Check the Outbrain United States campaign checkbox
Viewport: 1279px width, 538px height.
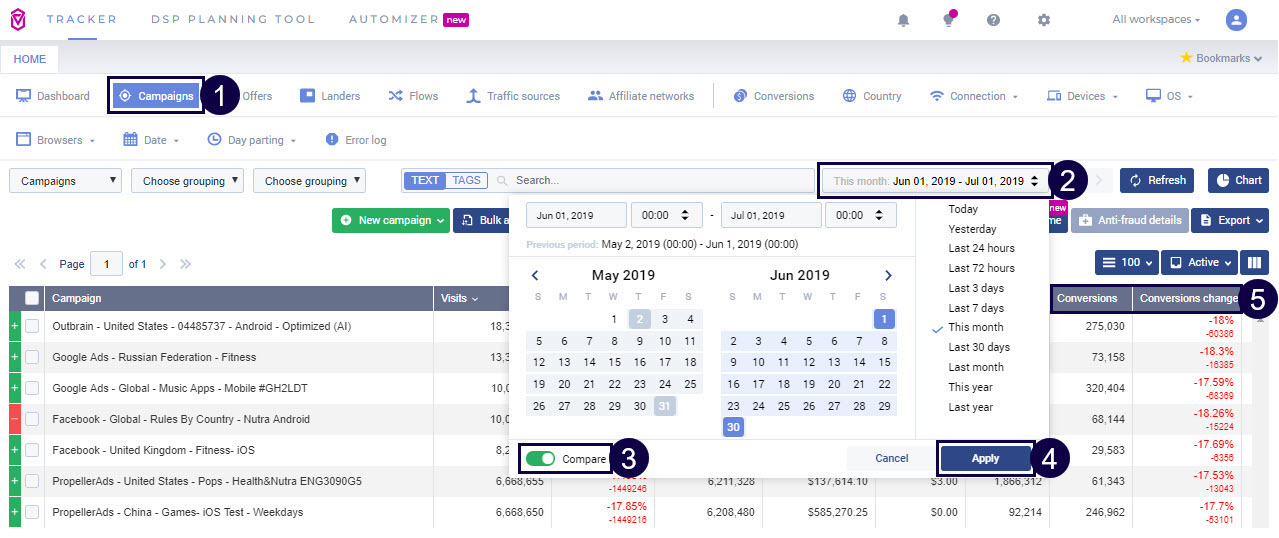pos(32,326)
